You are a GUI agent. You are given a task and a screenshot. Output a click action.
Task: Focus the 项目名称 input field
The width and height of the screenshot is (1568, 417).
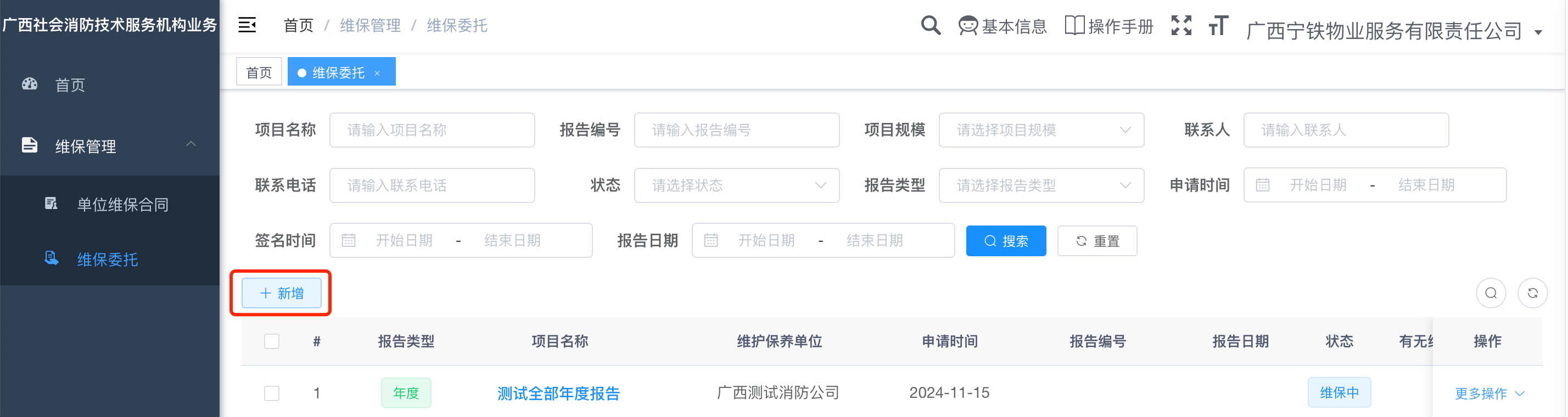(x=432, y=129)
